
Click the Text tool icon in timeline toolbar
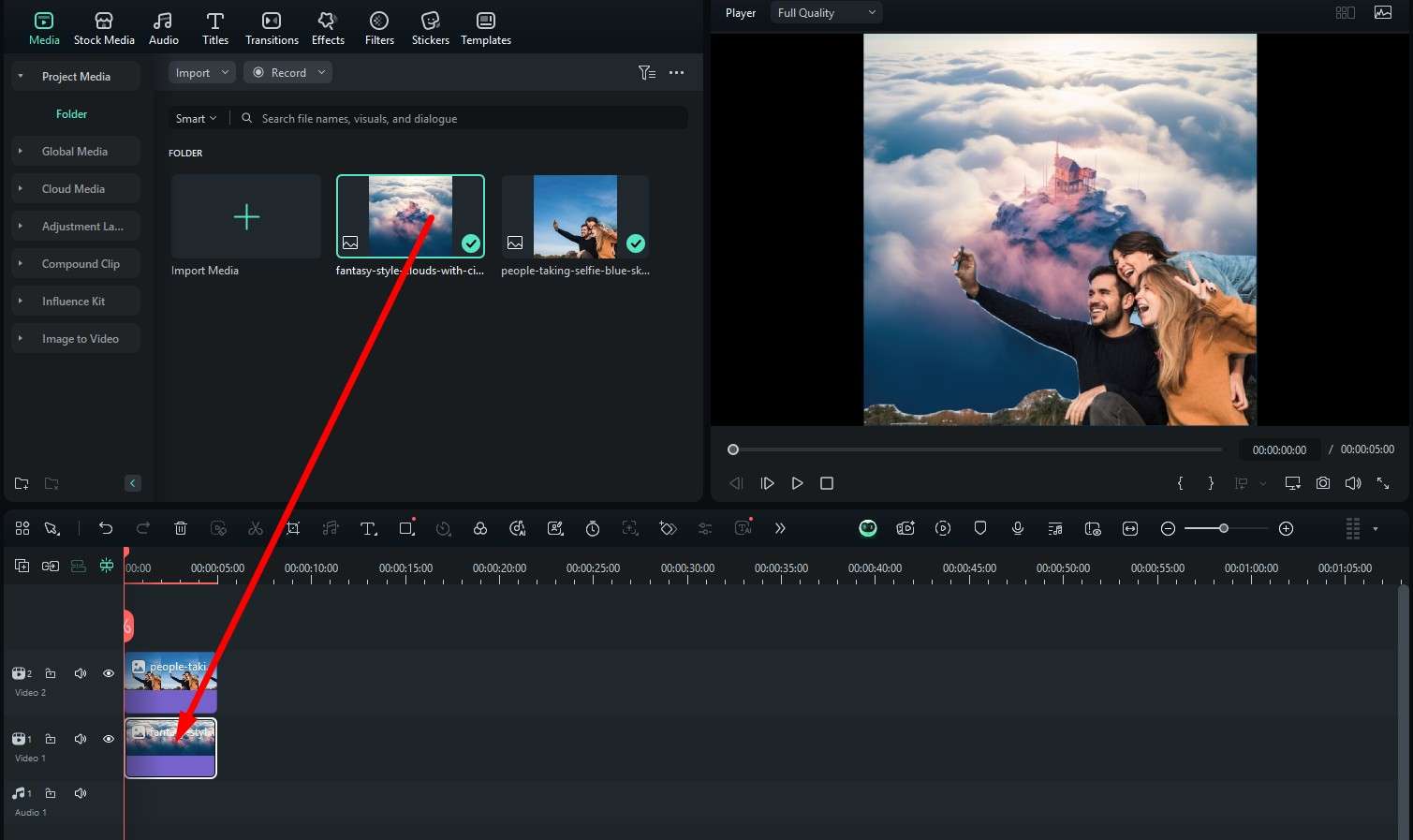[x=368, y=528]
